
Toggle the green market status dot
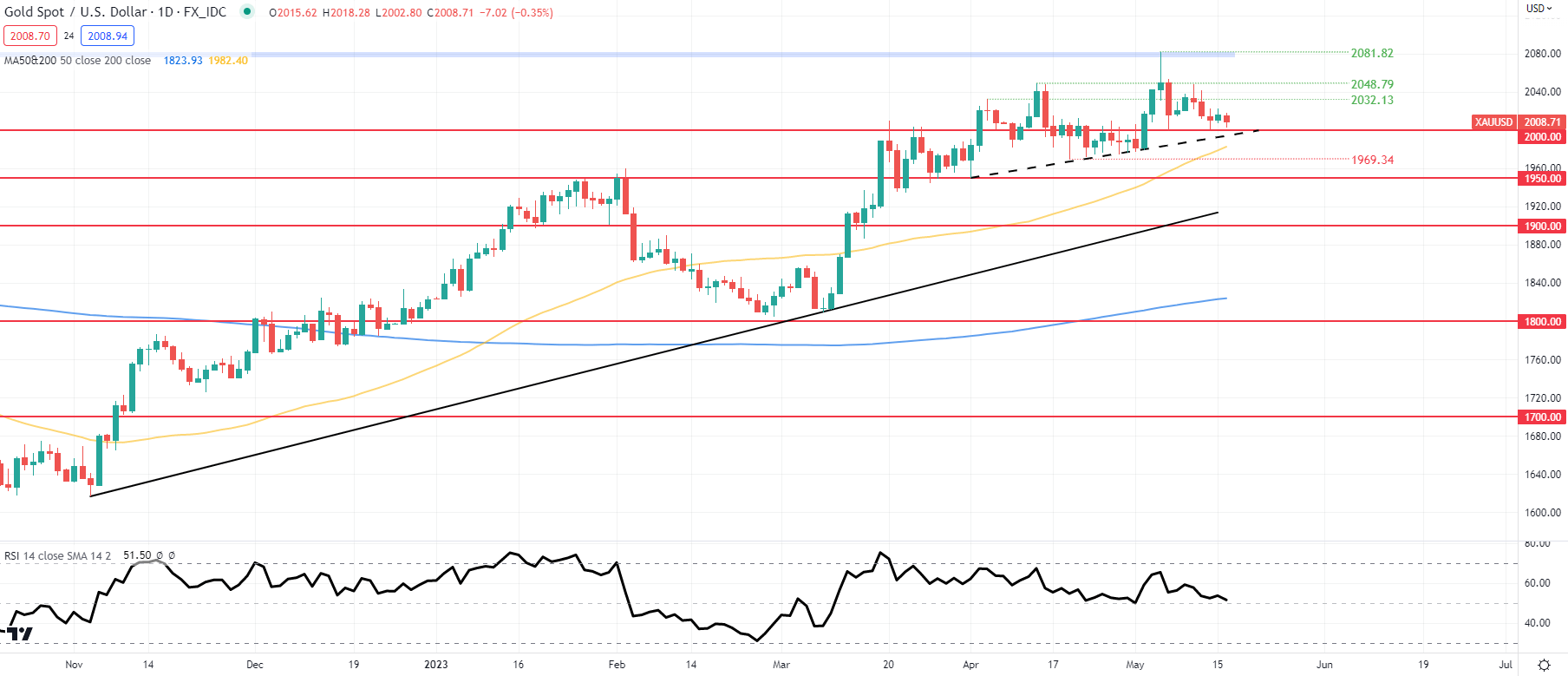pyautogui.click(x=247, y=12)
